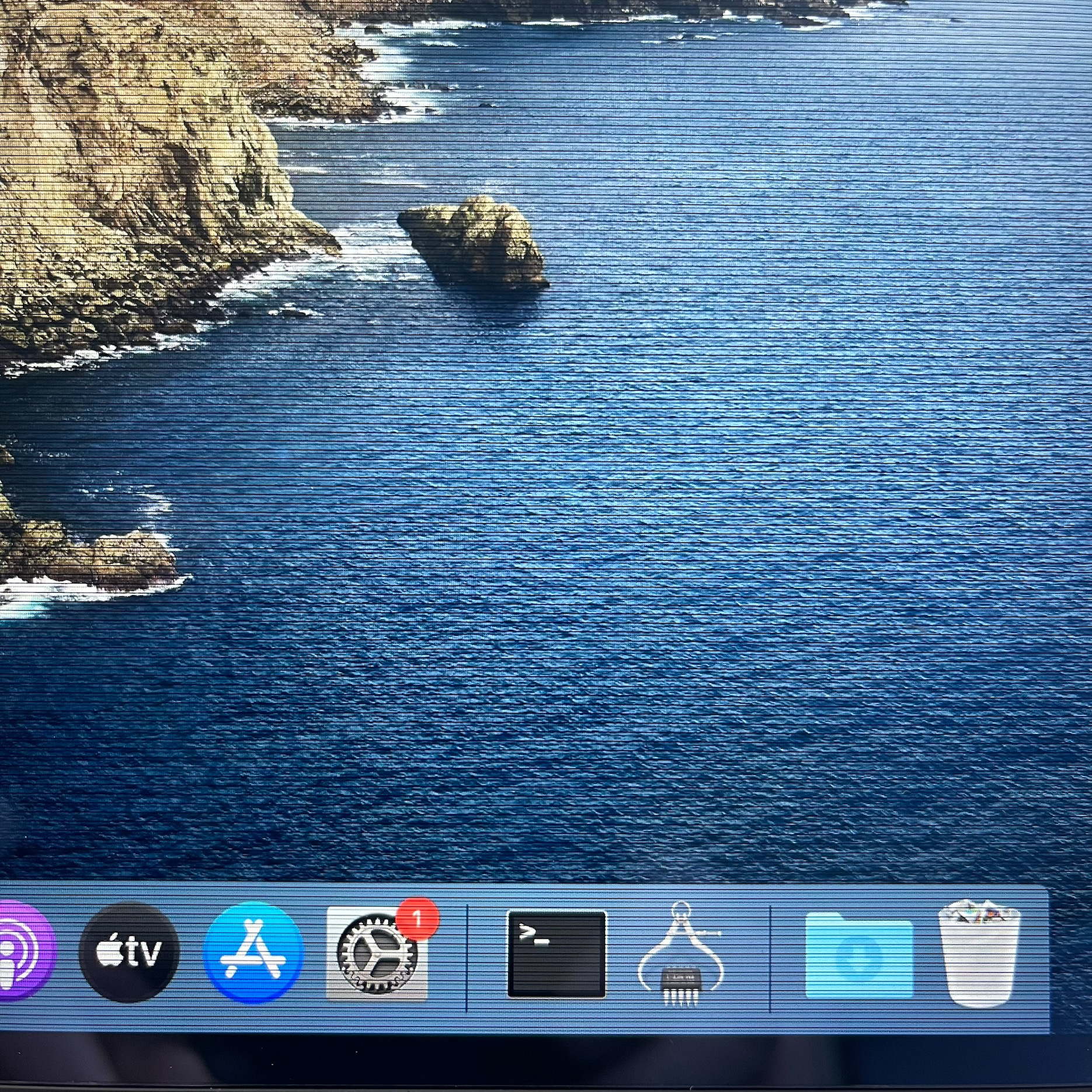Click the distant shoreline along the wallpaper's top
This screenshot has width=1092, height=1092.
642,12
